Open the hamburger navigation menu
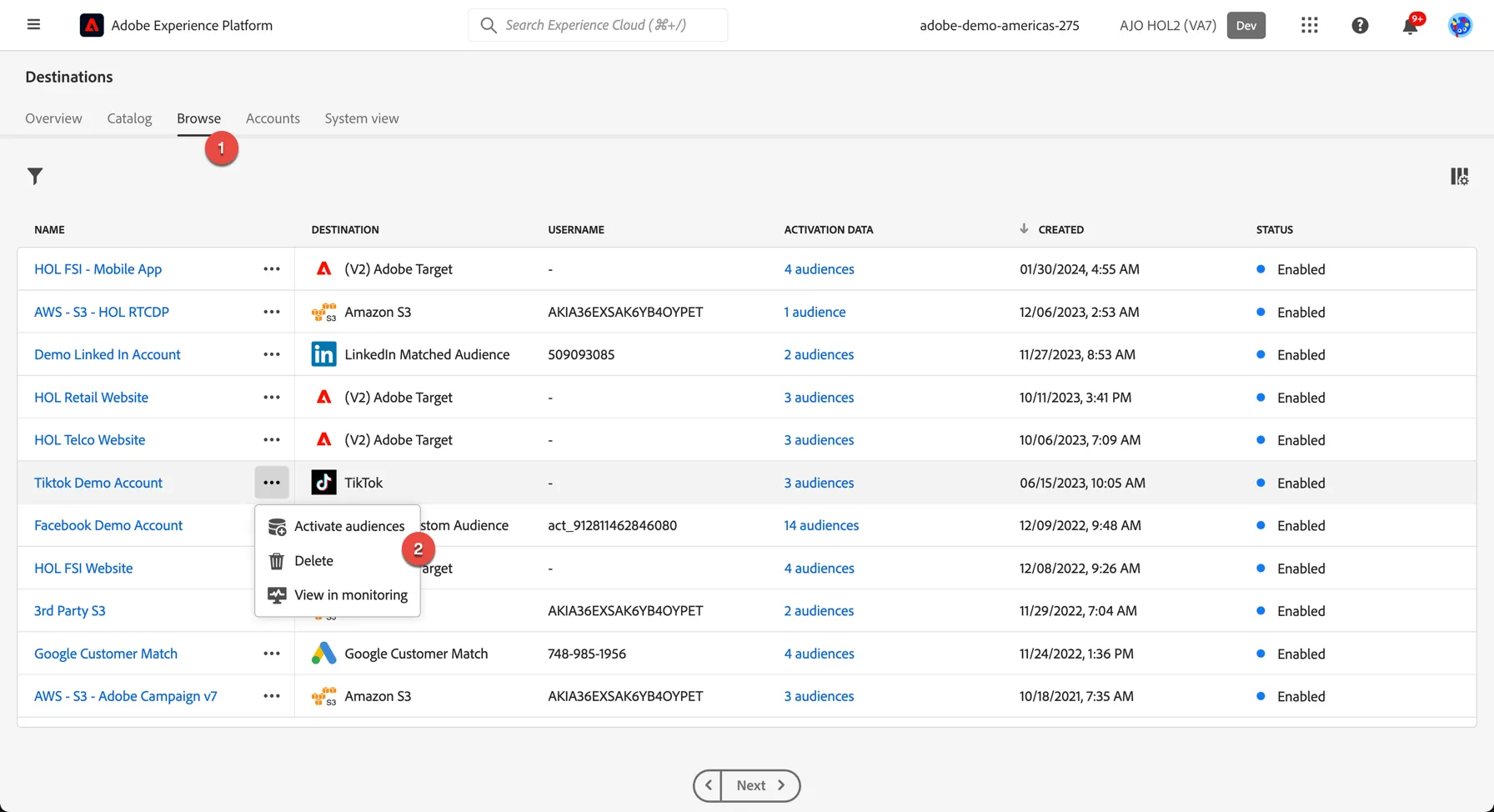The width and height of the screenshot is (1494, 812). pyautogui.click(x=33, y=25)
